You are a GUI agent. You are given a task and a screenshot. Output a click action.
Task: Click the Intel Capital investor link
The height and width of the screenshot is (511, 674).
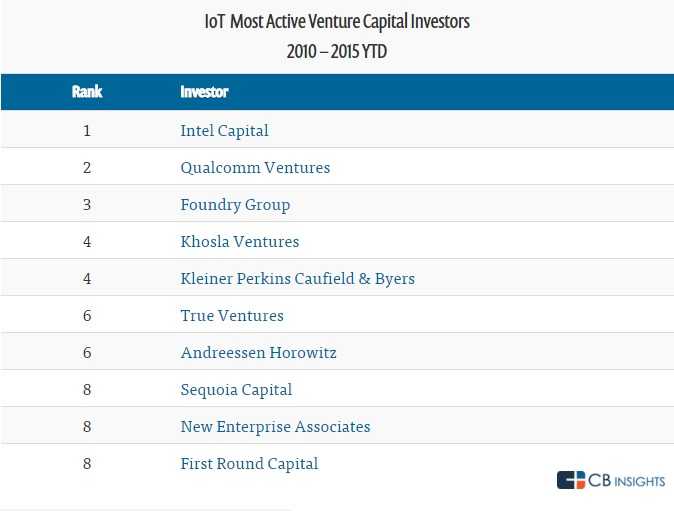(x=224, y=130)
